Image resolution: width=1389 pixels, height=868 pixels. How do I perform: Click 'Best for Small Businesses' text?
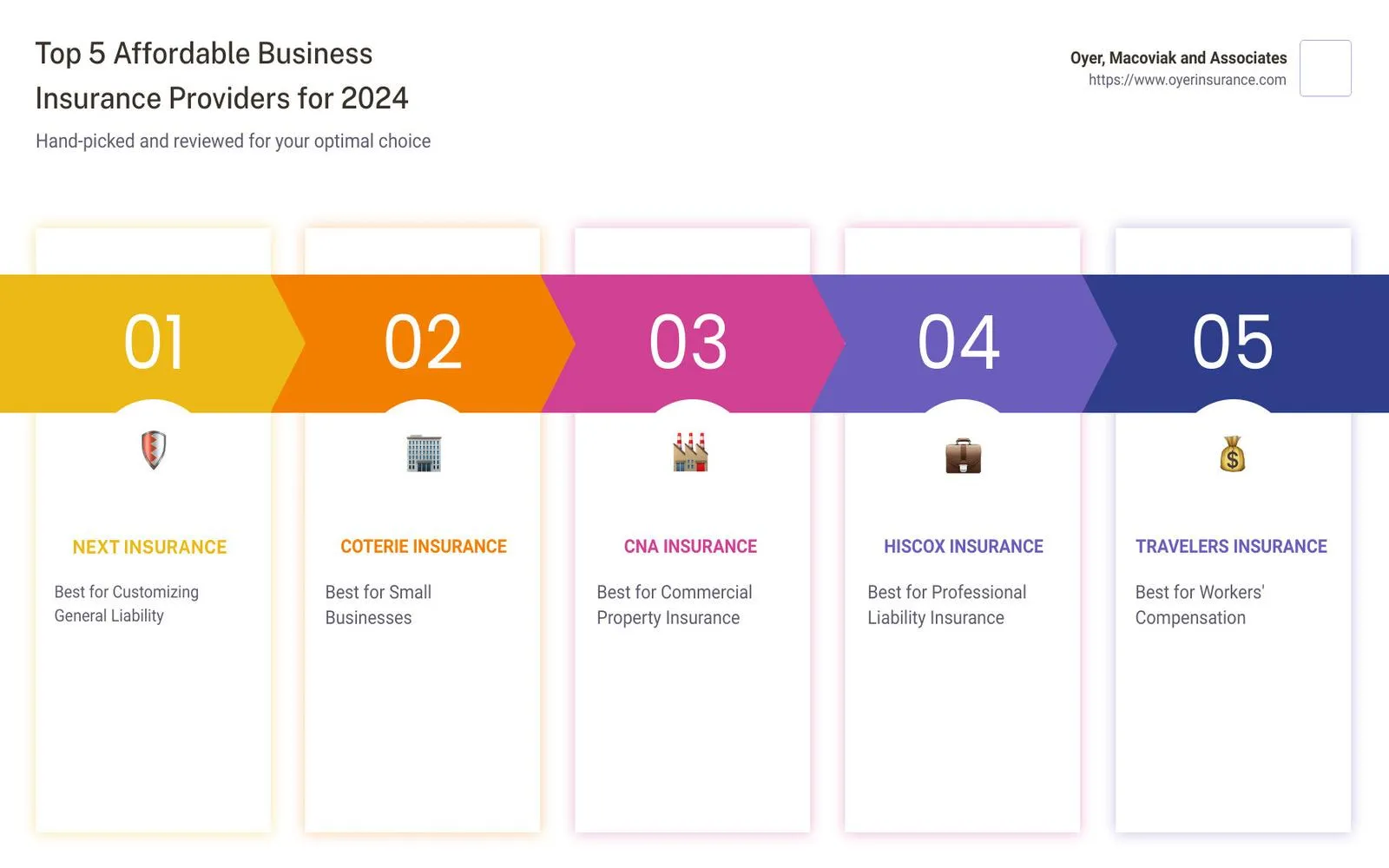[379, 605]
